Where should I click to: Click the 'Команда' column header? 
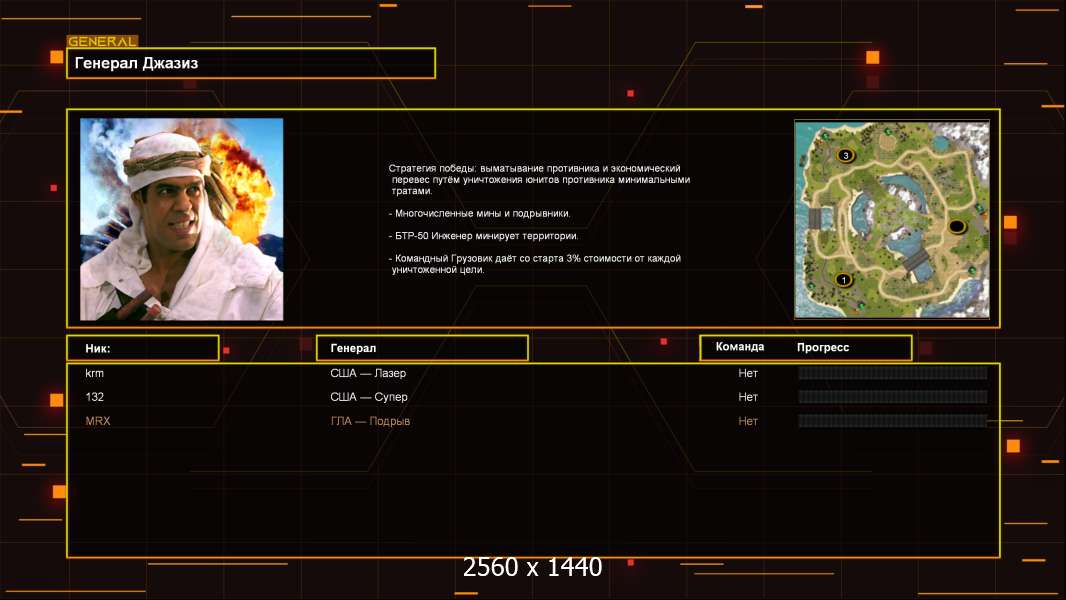tap(740, 347)
